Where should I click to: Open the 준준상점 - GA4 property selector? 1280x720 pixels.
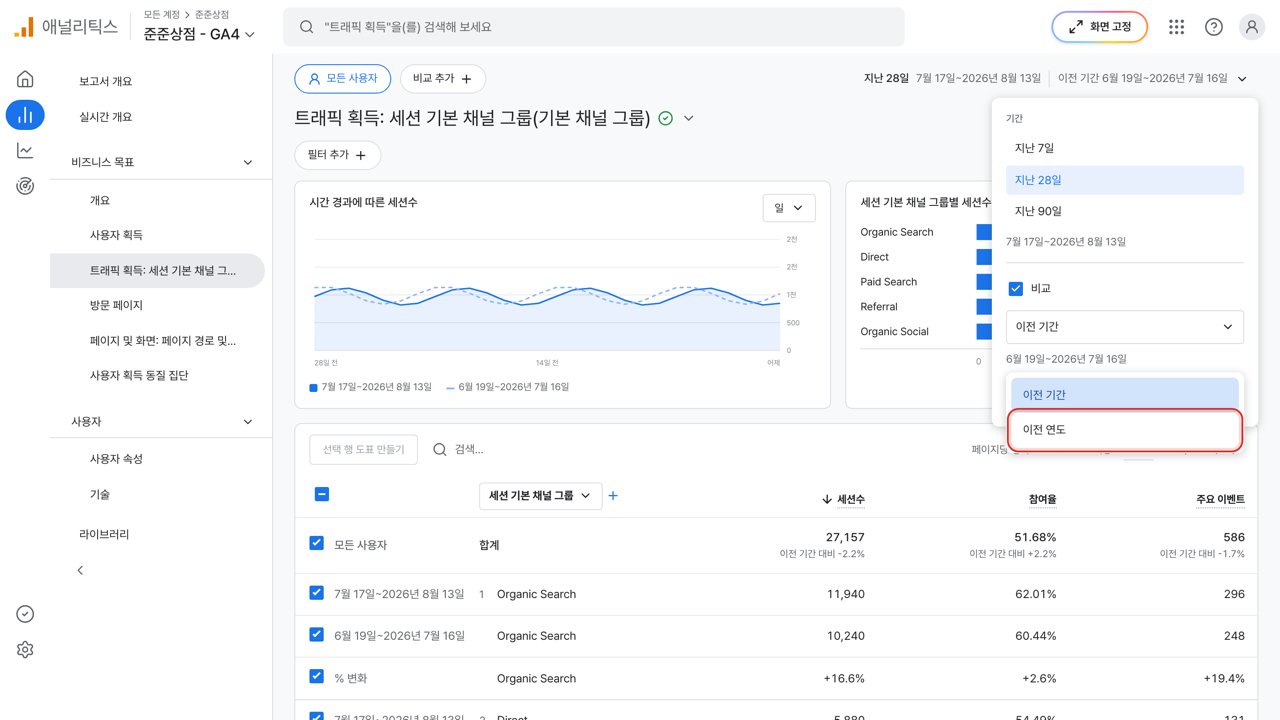(199, 34)
